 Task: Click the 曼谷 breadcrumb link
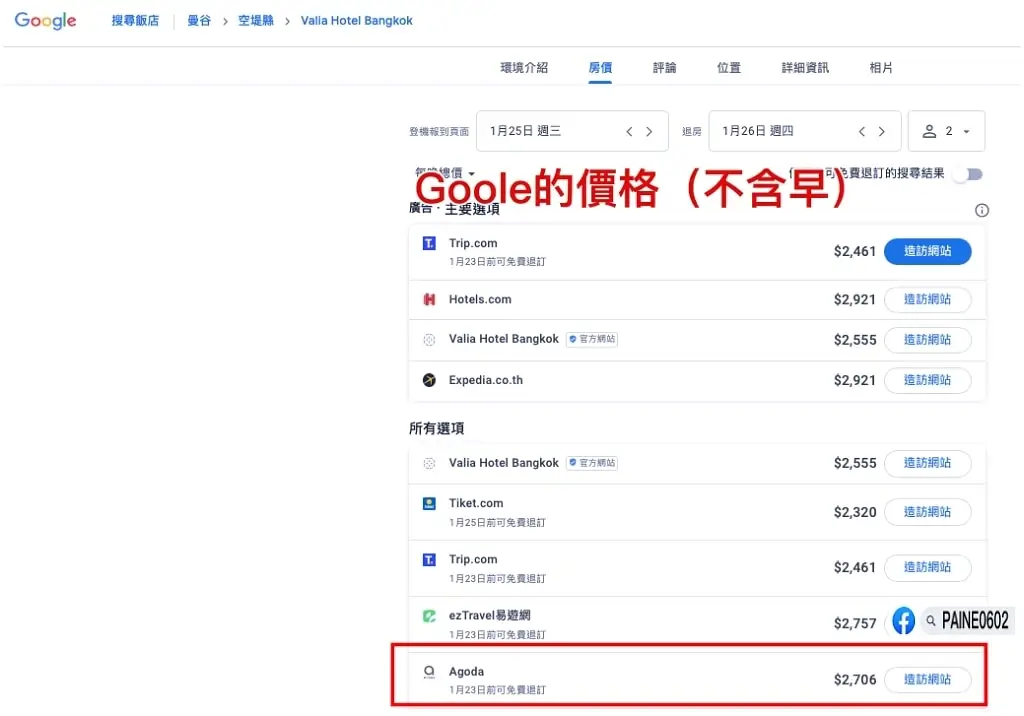199,21
